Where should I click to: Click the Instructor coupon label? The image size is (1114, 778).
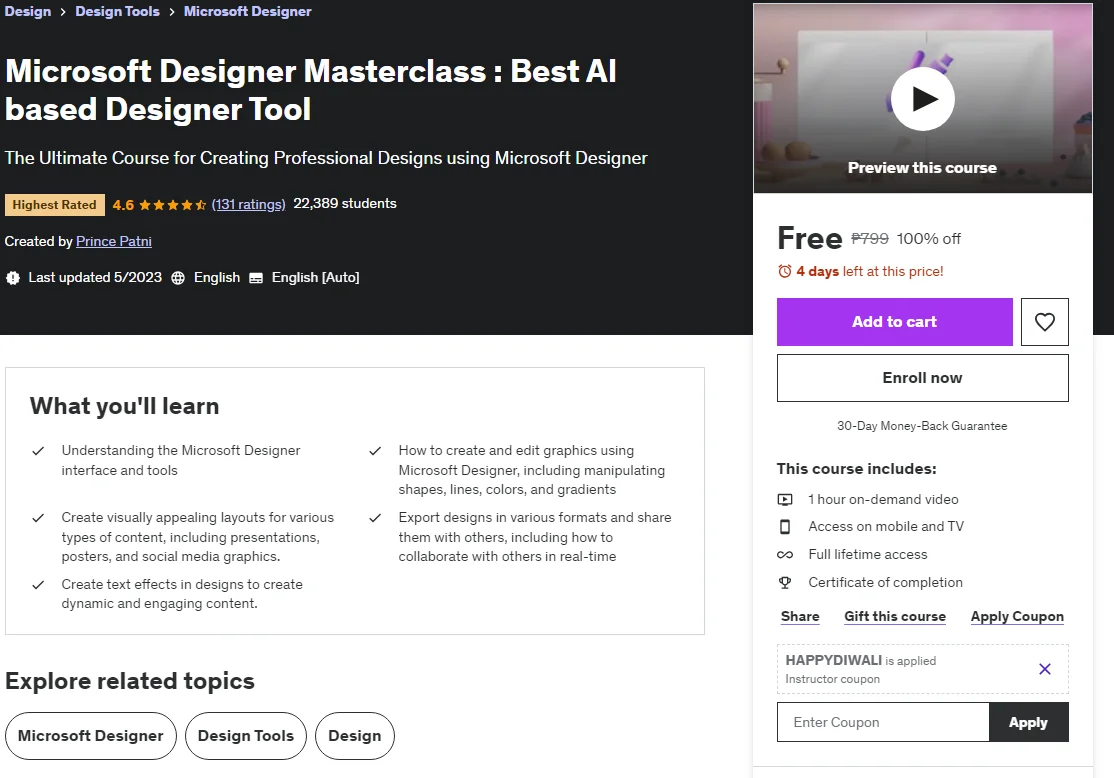tap(833, 679)
